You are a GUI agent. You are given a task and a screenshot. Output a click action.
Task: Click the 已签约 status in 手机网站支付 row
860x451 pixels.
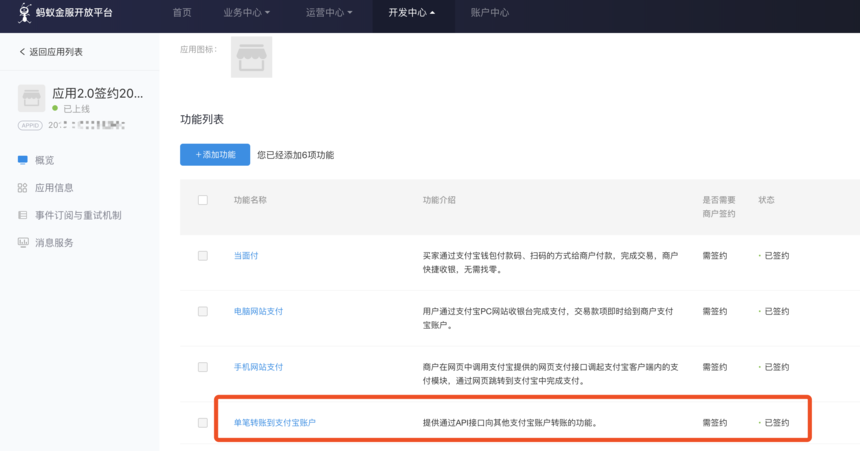click(777, 367)
